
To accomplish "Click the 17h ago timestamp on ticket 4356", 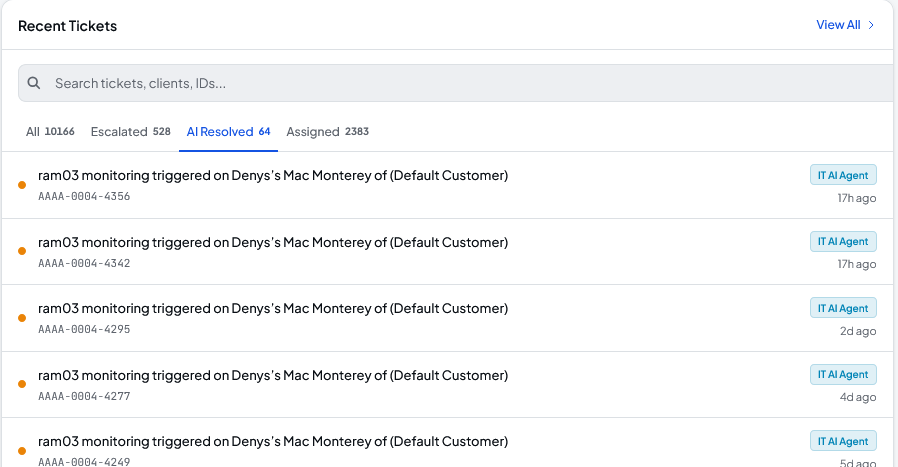I will [857, 198].
